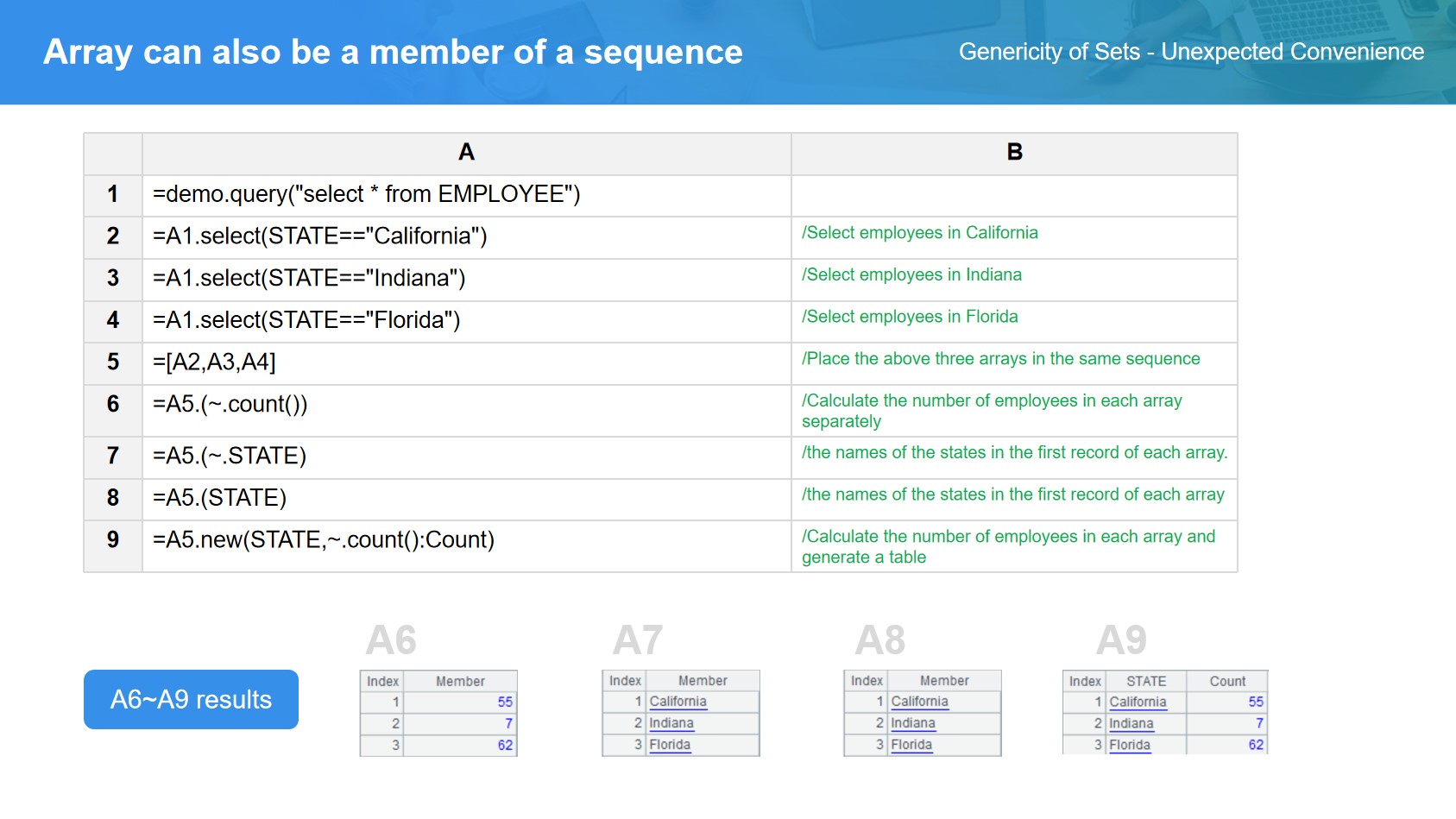
Task: Click the Member column header in A6 table
Action: click(460, 681)
